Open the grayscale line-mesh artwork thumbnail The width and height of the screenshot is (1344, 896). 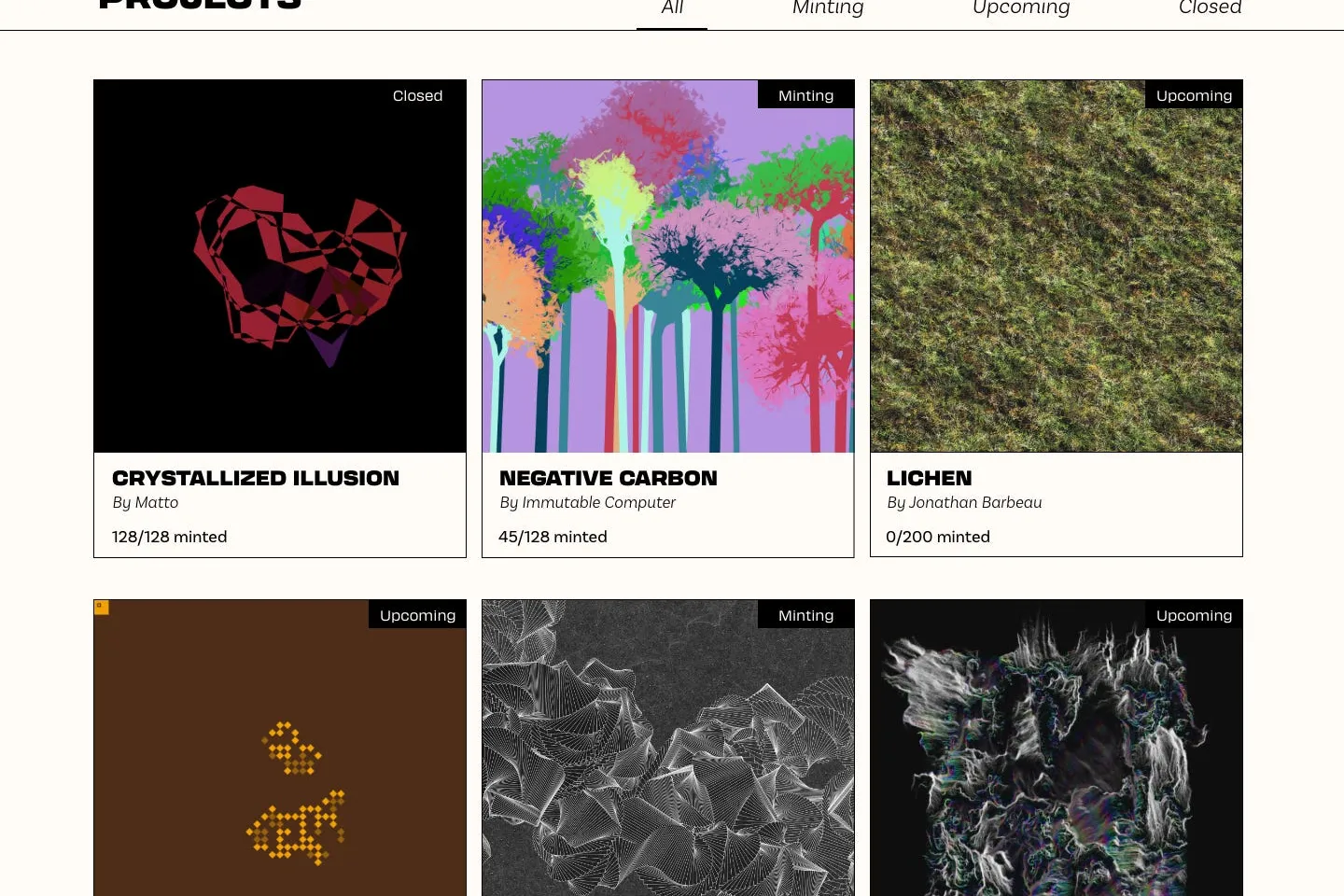(x=668, y=748)
